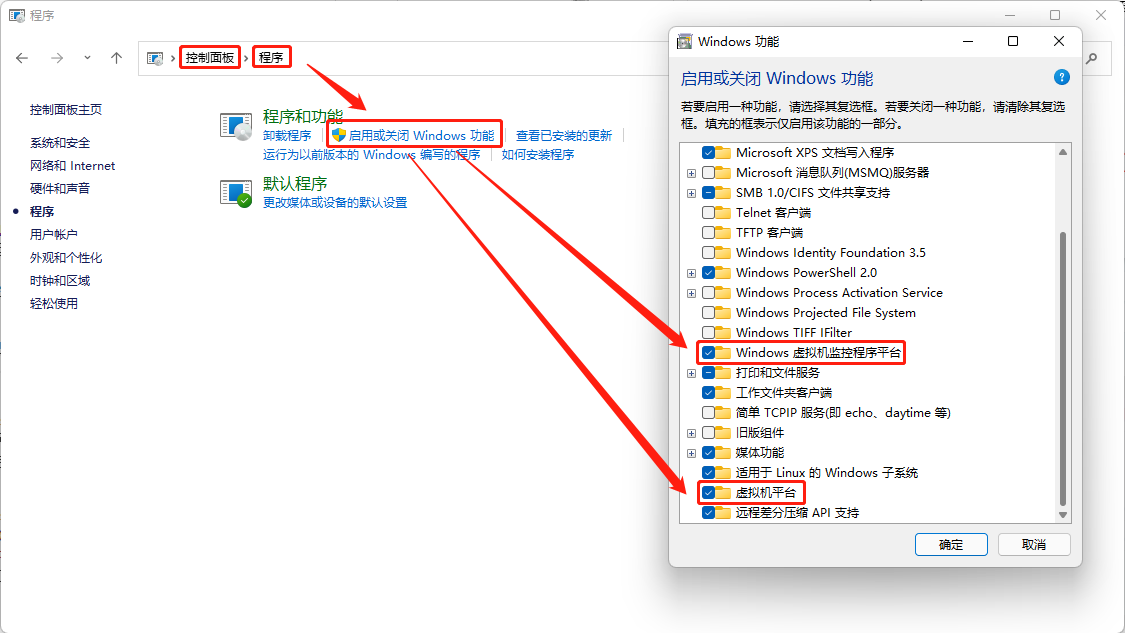Click scroll down arrow in features list
The height and width of the screenshot is (633, 1125).
click(1063, 515)
